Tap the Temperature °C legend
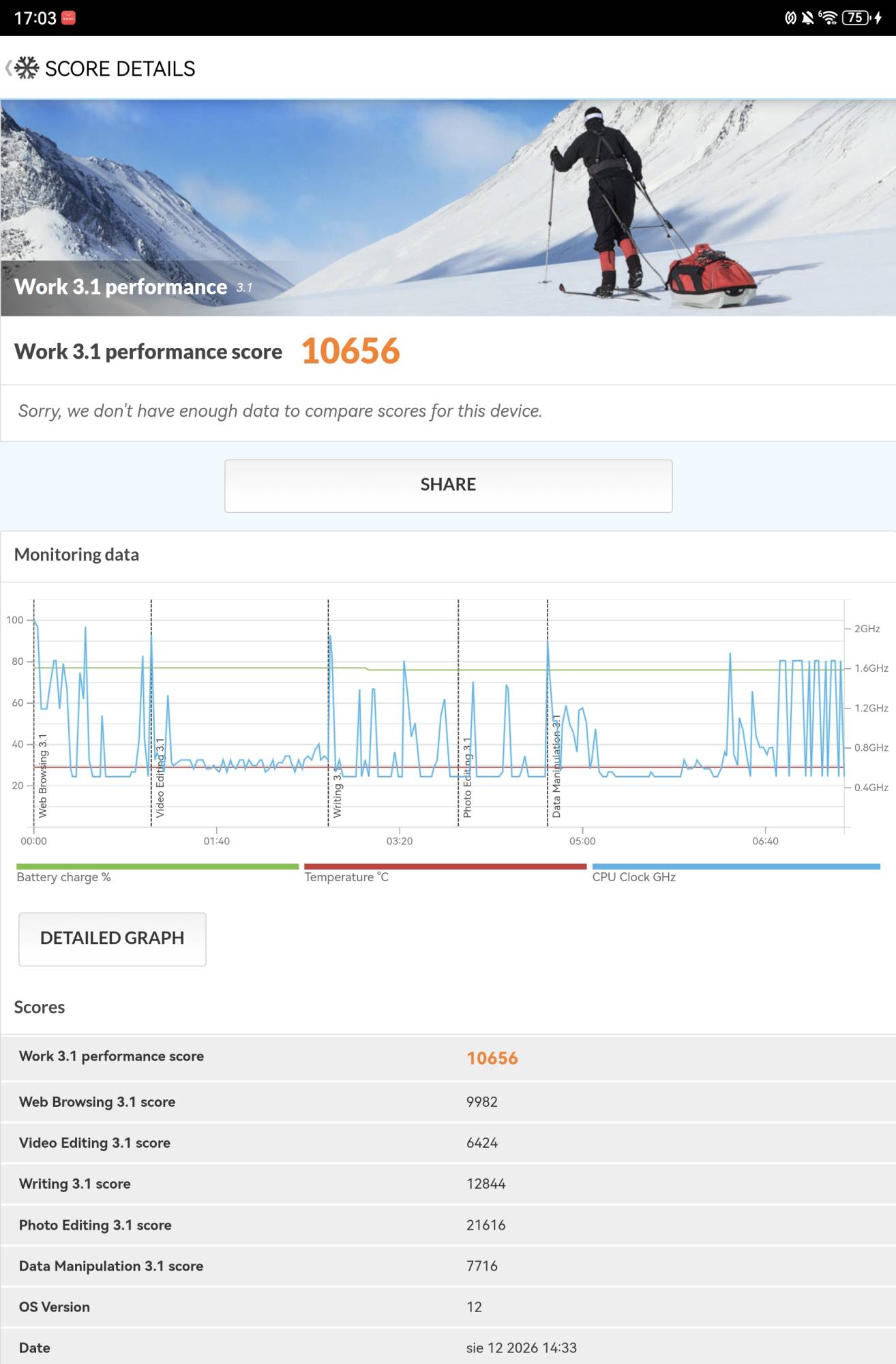This screenshot has height=1364, width=896. (346, 877)
